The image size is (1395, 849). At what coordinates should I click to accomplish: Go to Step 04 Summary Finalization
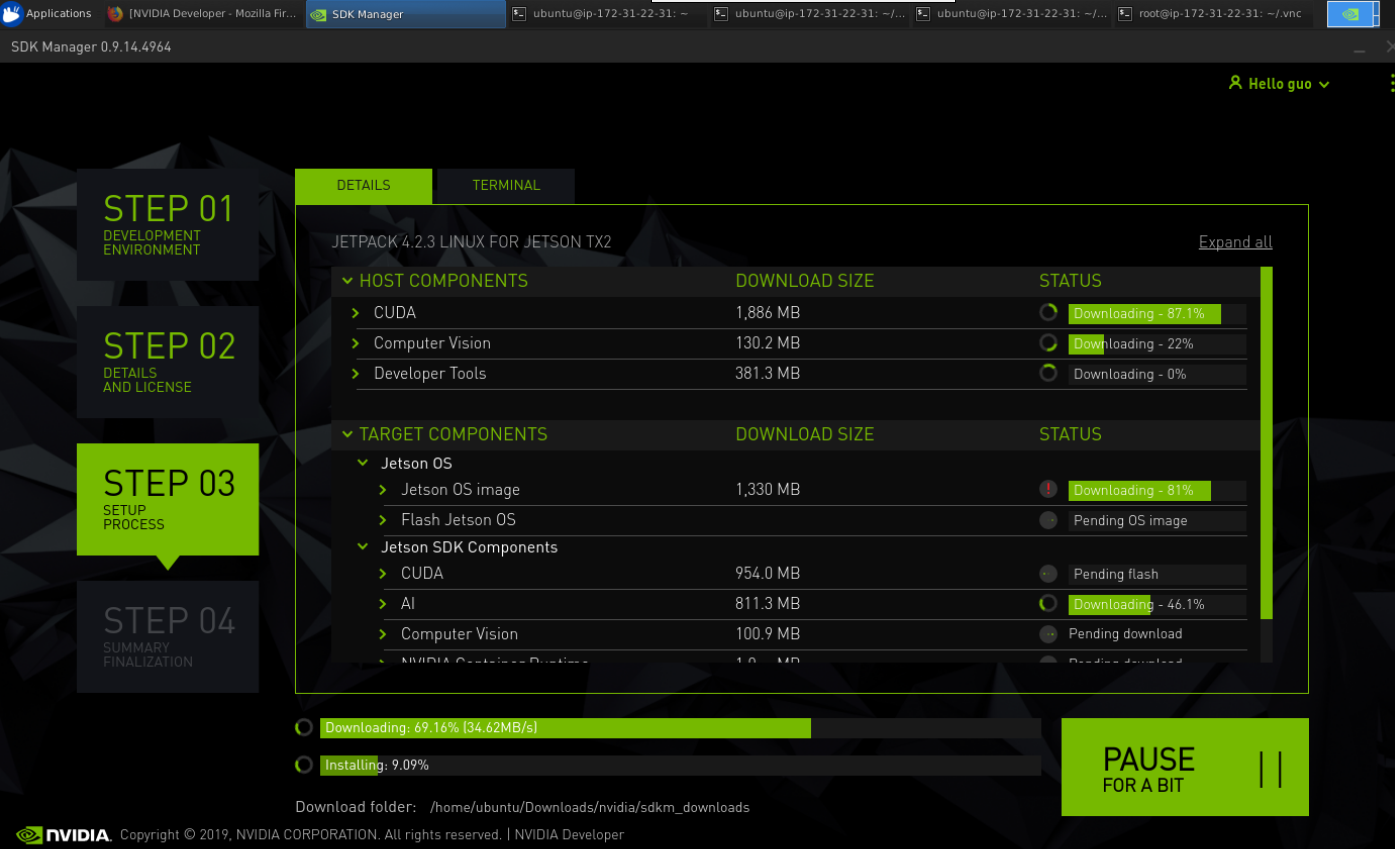pyautogui.click(x=168, y=637)
